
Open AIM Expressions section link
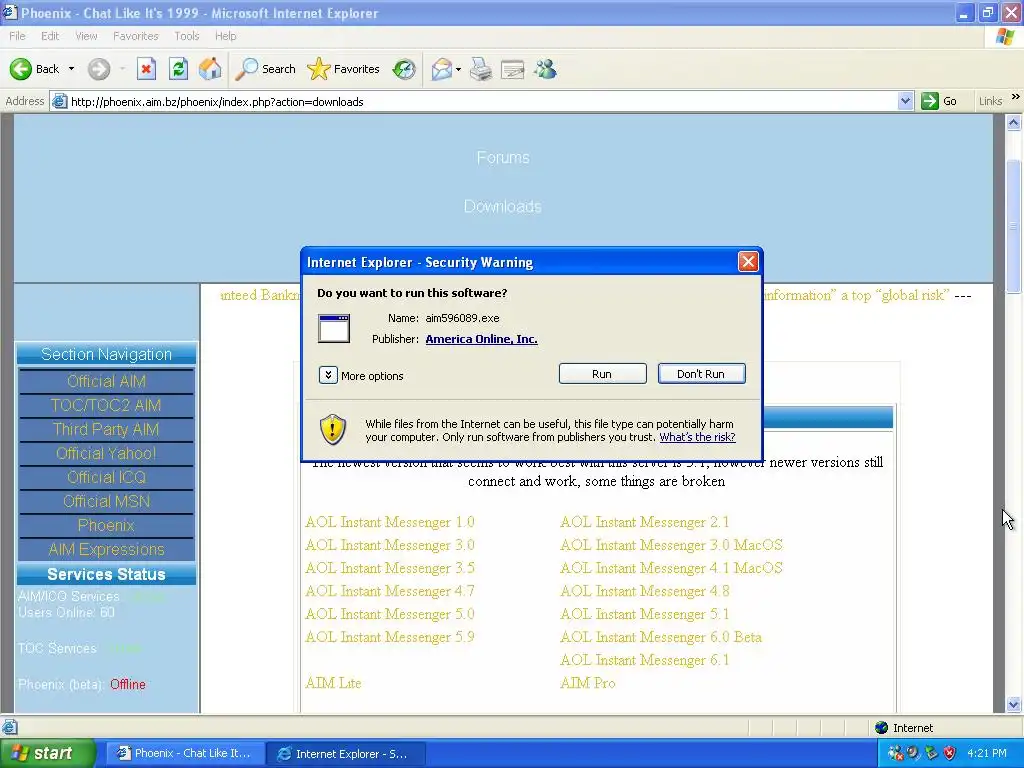[x=106, y=549]
